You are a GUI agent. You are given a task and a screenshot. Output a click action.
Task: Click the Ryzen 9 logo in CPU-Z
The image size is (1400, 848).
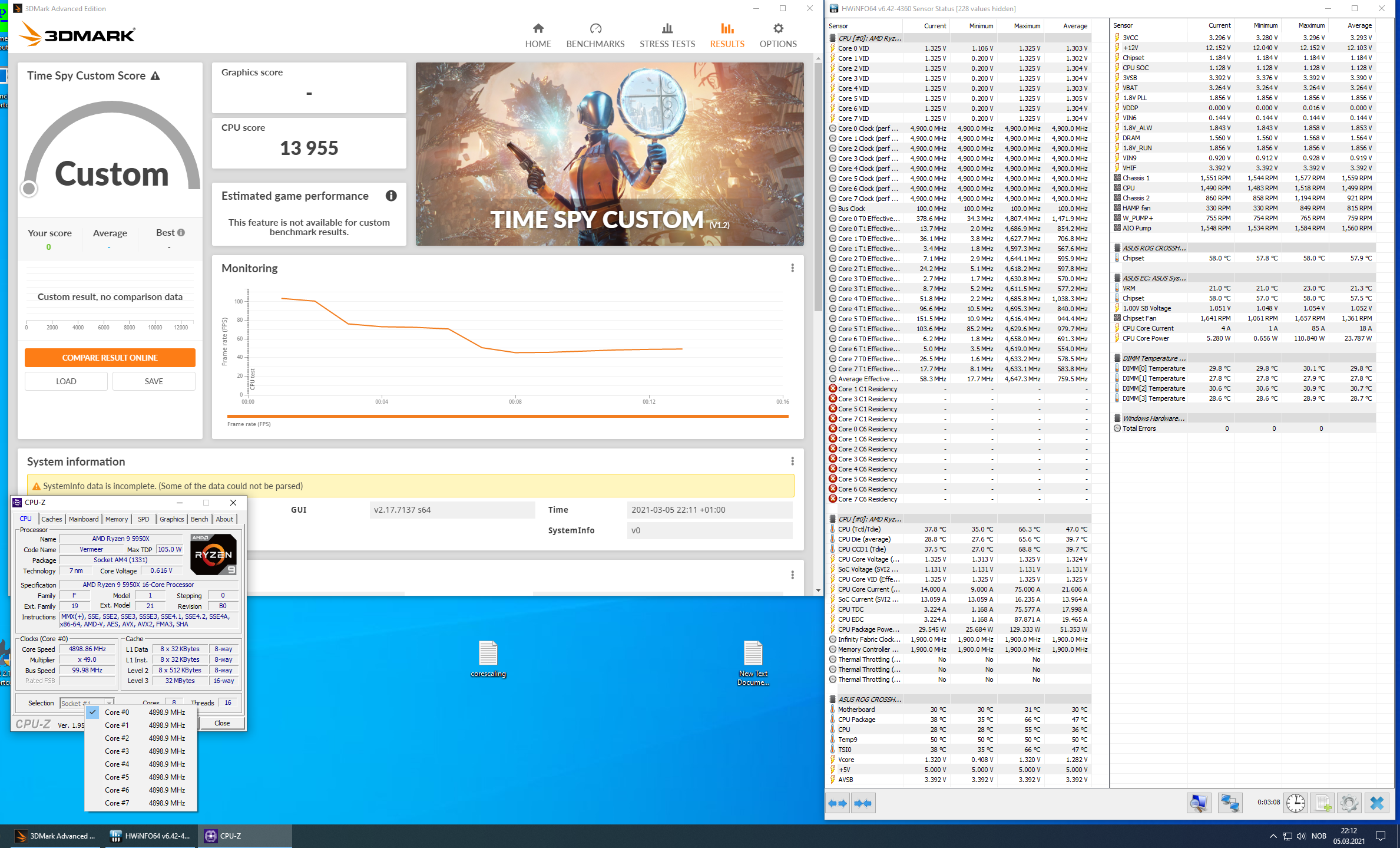(213, 554)
